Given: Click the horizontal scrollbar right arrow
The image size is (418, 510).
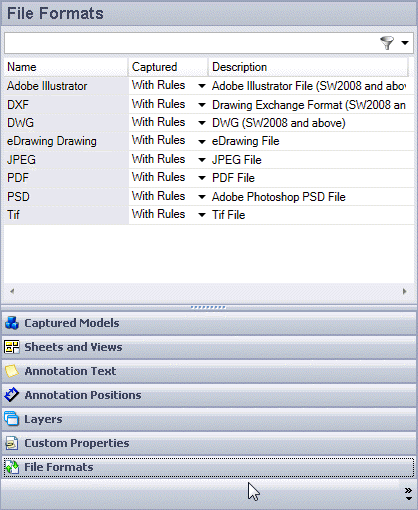Looking at the screenshot, I should [405, 291].
